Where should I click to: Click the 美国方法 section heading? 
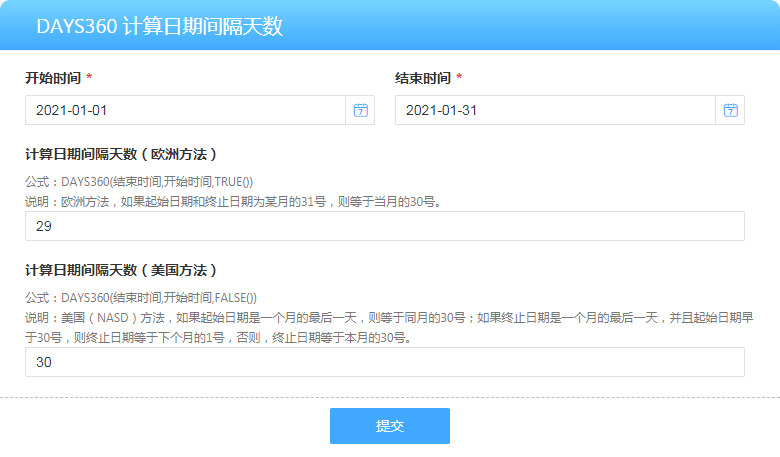121,270
